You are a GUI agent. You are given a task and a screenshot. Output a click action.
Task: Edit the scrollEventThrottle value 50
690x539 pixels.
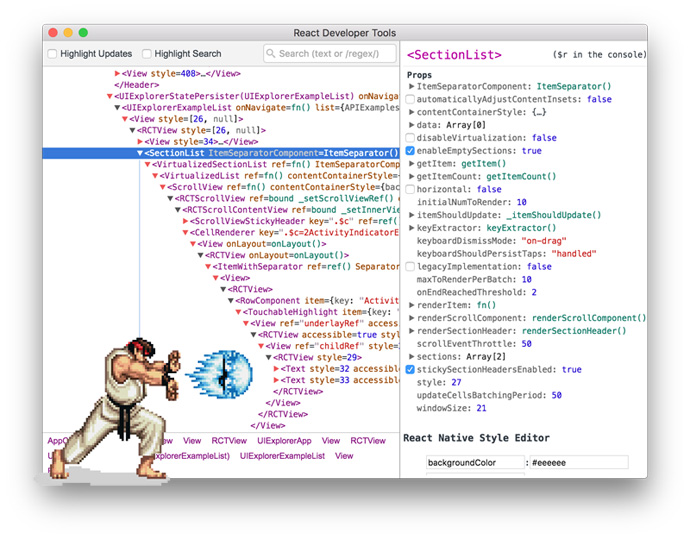[x=527, y=344]
